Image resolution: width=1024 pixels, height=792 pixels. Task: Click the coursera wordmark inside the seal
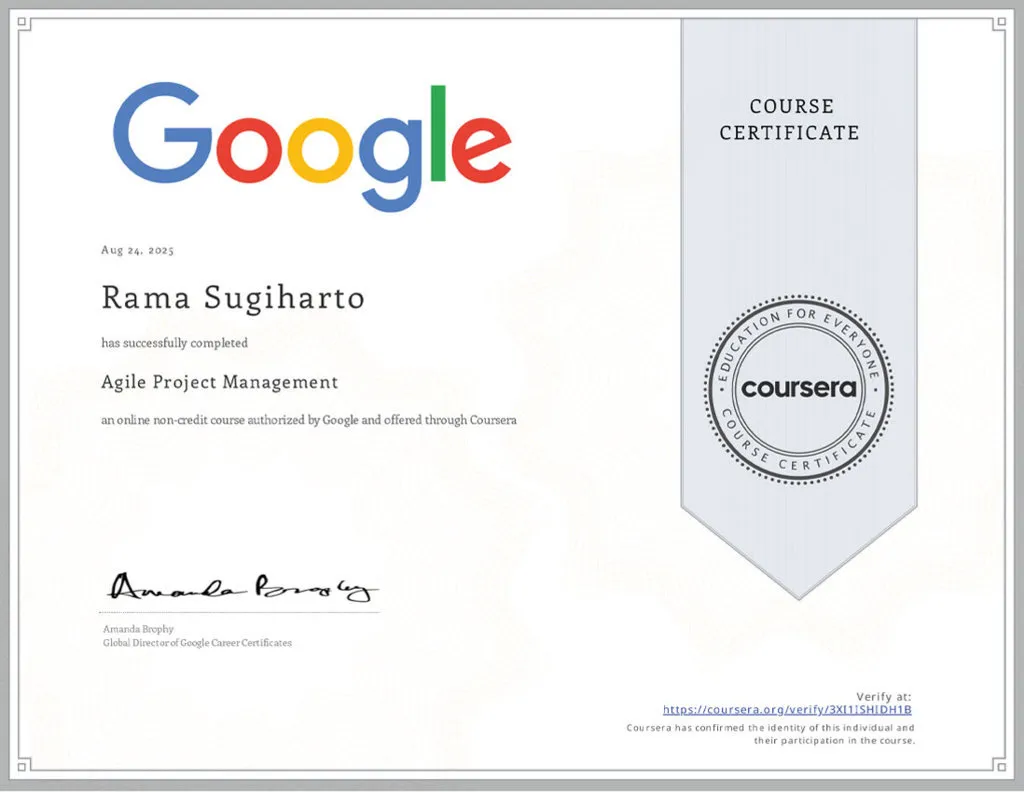point(799,388)
